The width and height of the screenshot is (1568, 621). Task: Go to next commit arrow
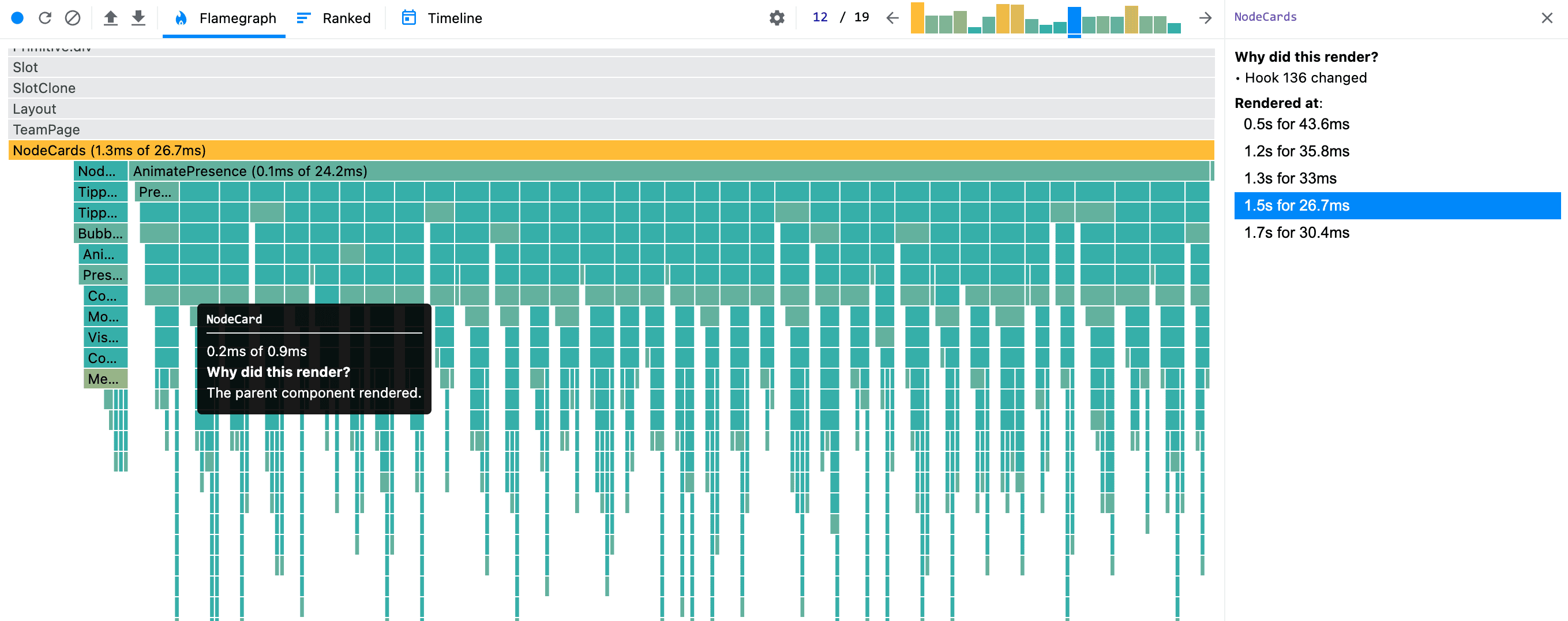1205,18
